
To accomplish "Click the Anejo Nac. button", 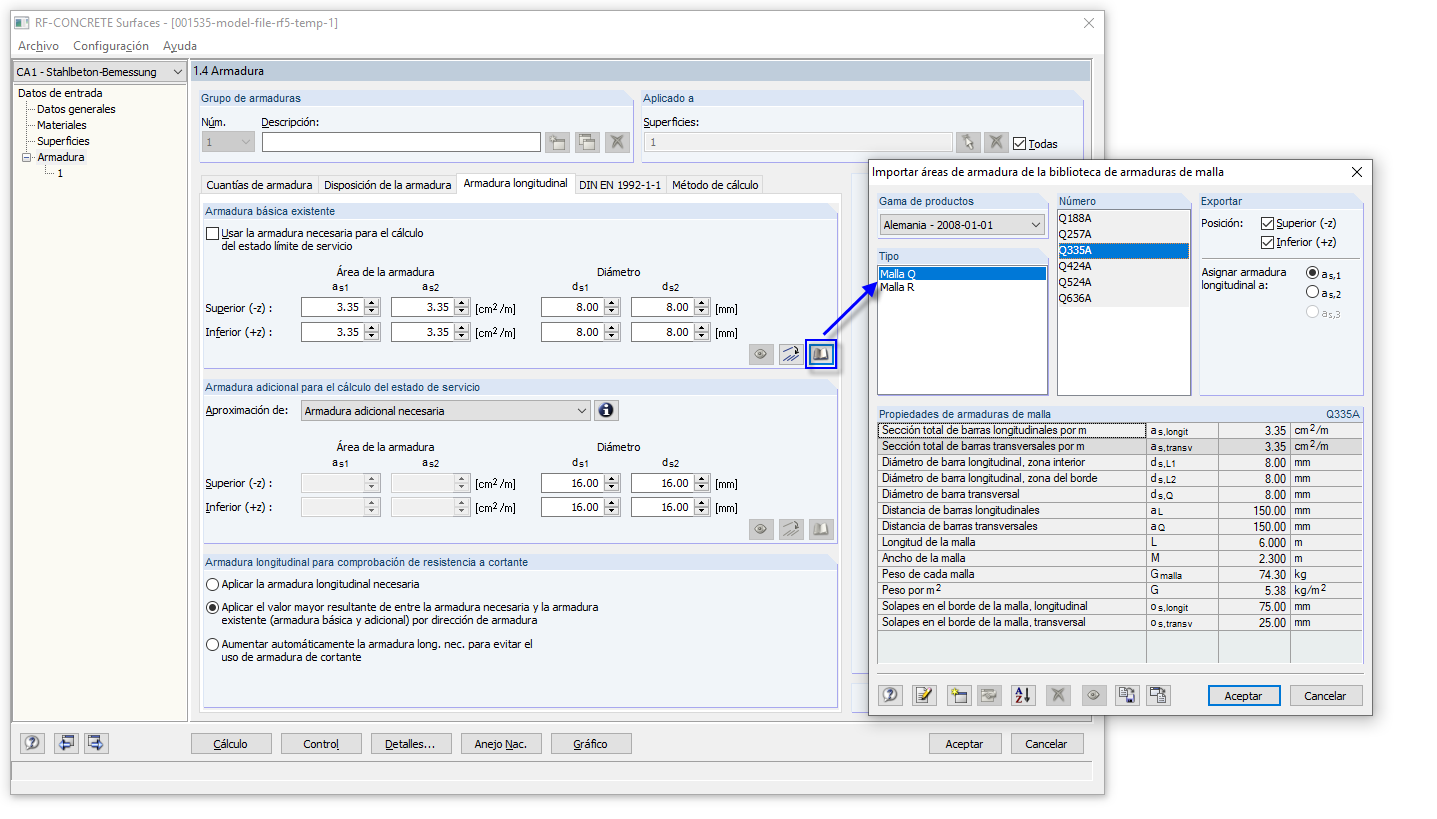I will 501,744.
